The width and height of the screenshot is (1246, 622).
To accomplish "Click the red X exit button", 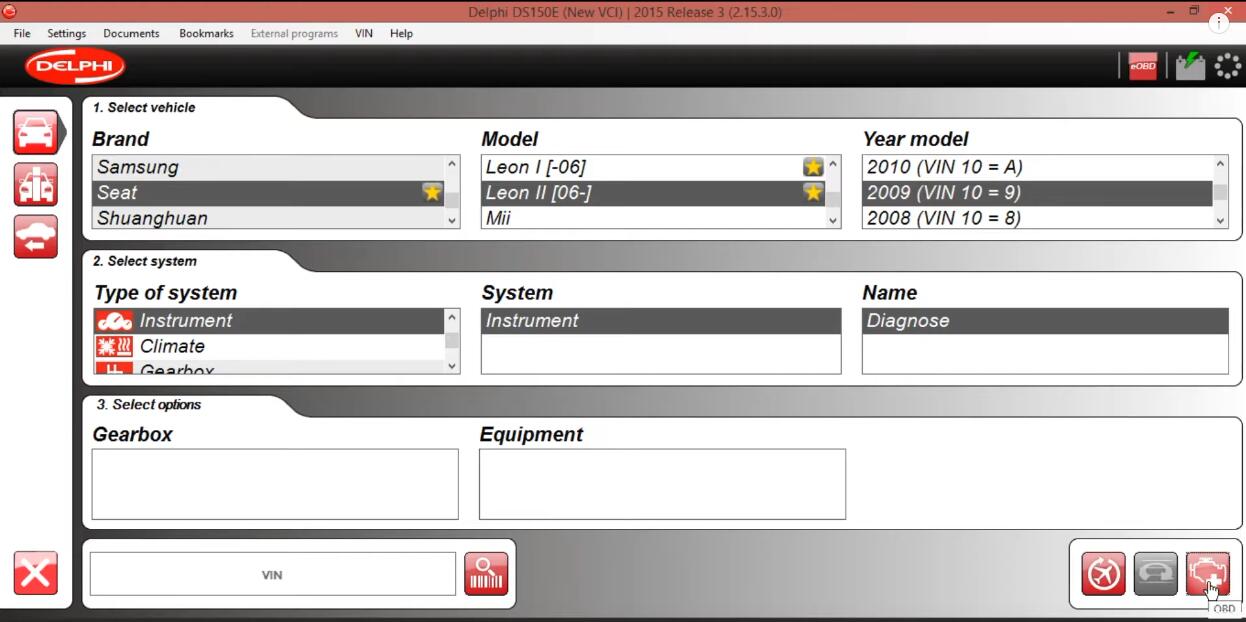I will coord(35,573).
